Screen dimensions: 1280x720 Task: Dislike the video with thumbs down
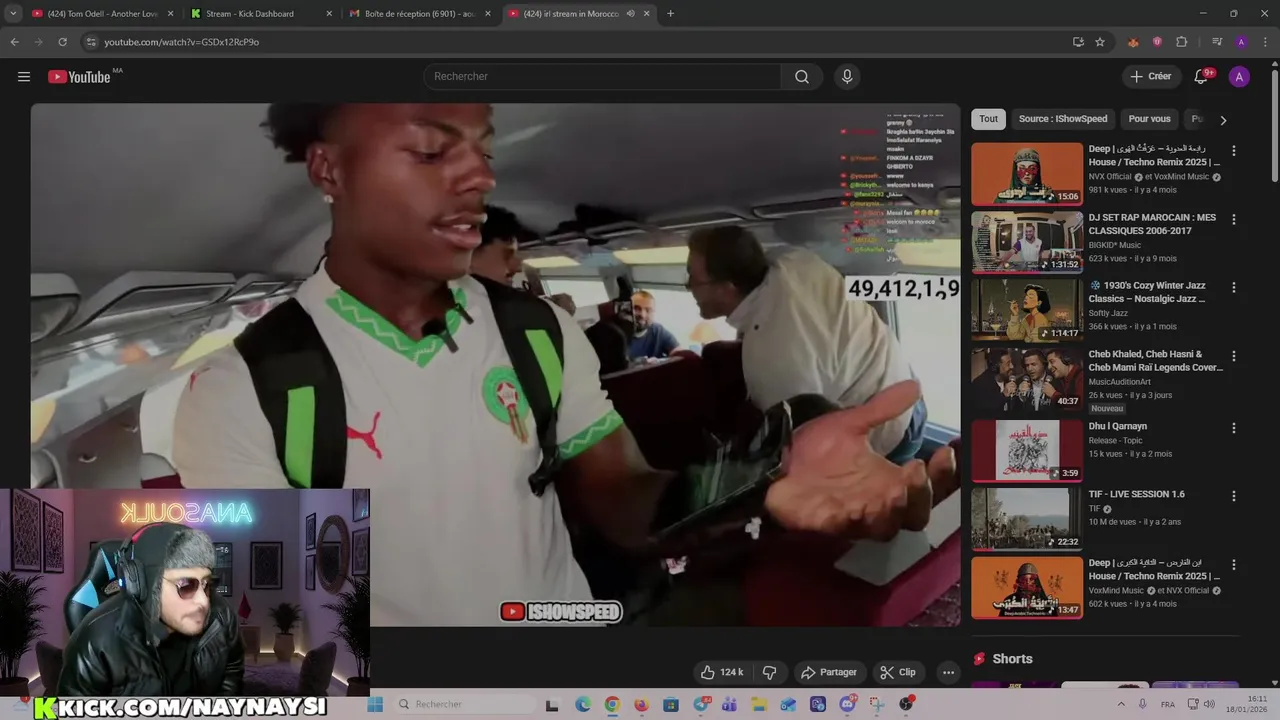point(769,672)
